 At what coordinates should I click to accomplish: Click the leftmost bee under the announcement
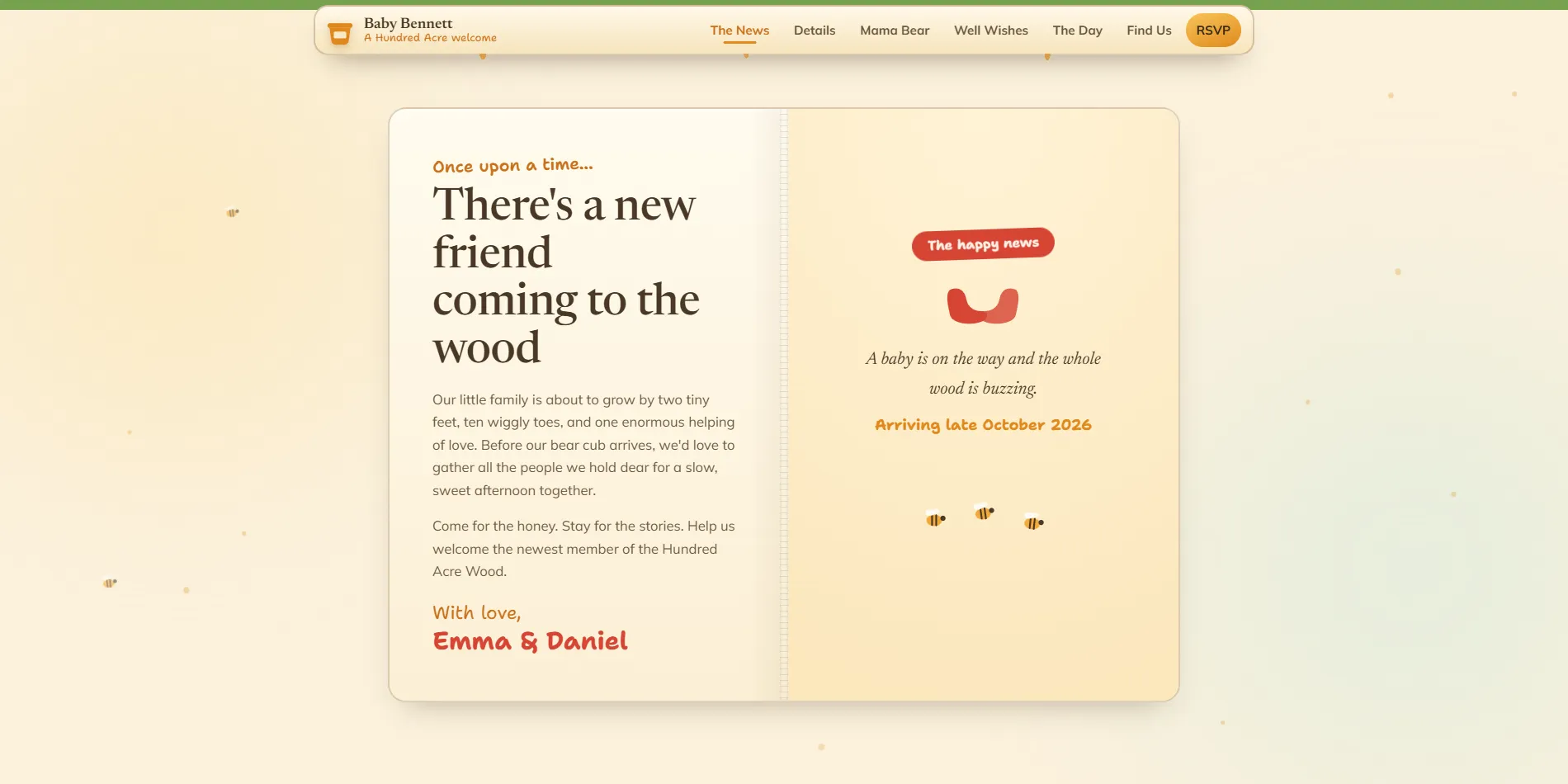click(935, 518)
